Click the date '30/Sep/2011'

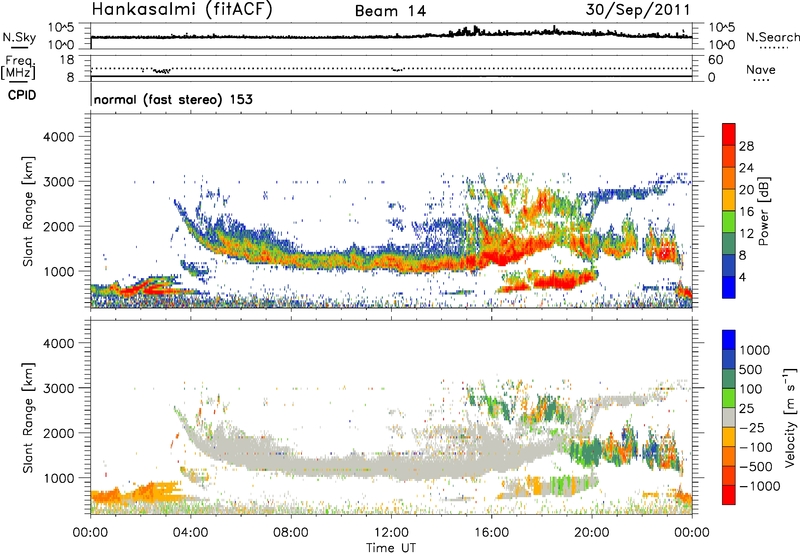[638, 10]
